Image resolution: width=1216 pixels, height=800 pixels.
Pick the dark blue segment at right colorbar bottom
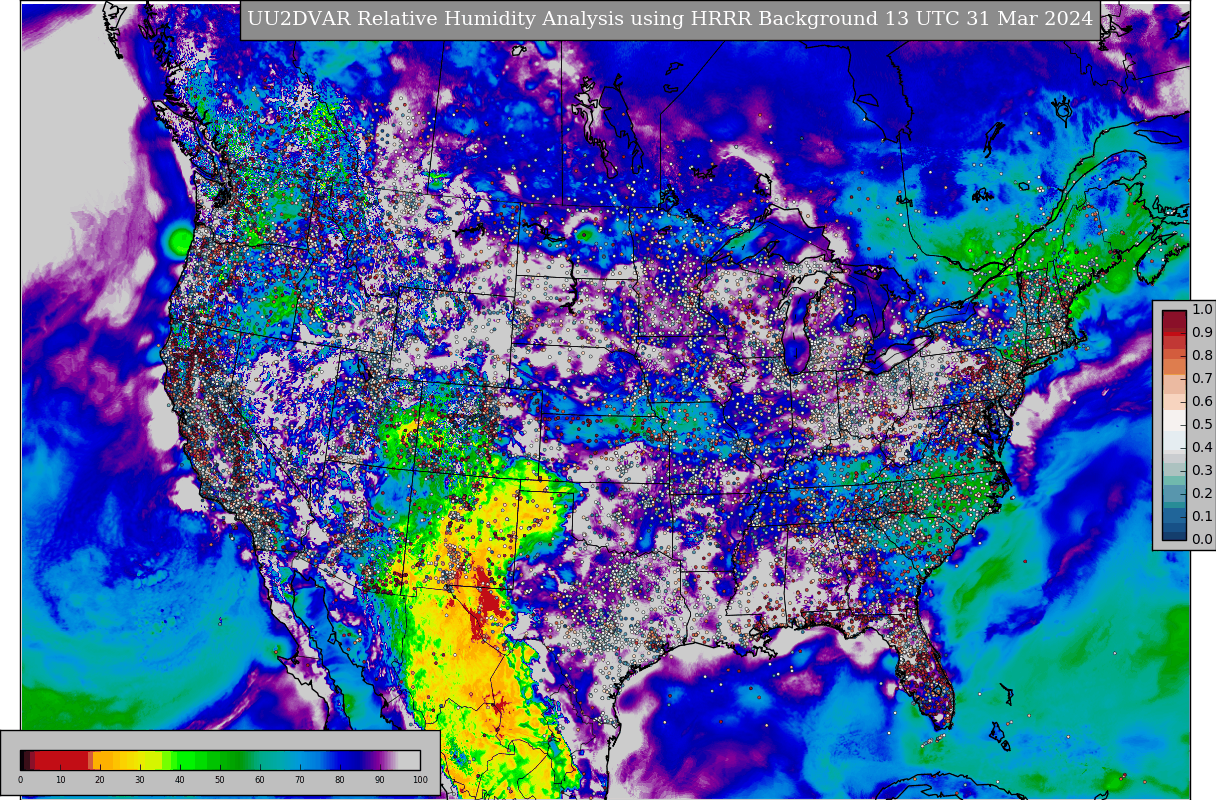point(1174,534)
